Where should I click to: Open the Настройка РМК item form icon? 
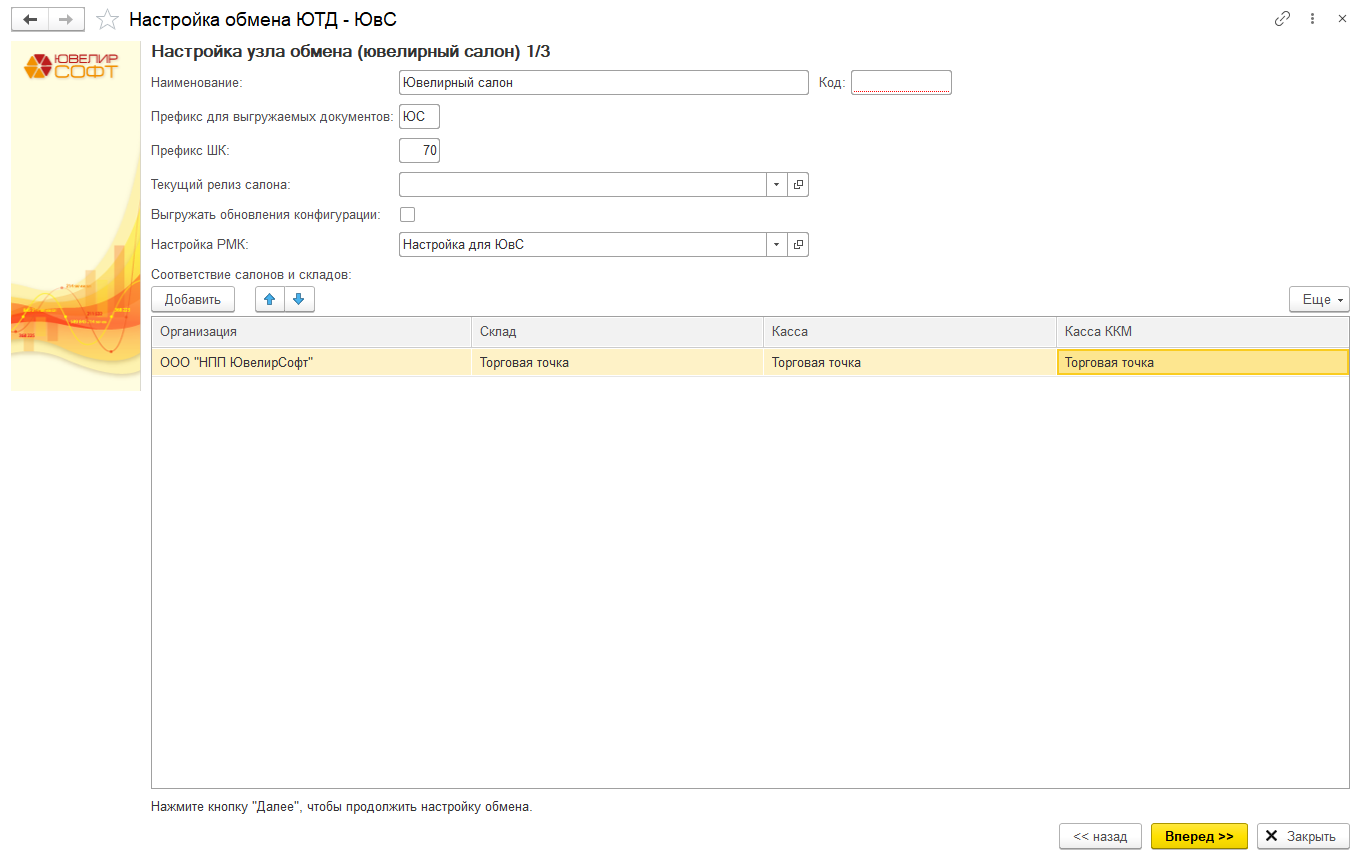point(798,244)
